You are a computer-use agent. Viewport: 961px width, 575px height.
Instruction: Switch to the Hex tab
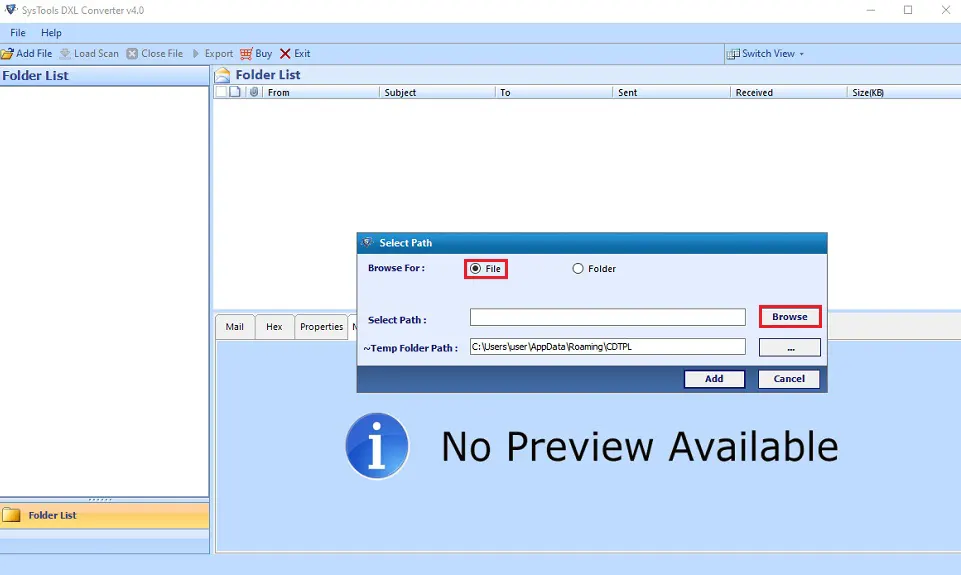point(274,327)
